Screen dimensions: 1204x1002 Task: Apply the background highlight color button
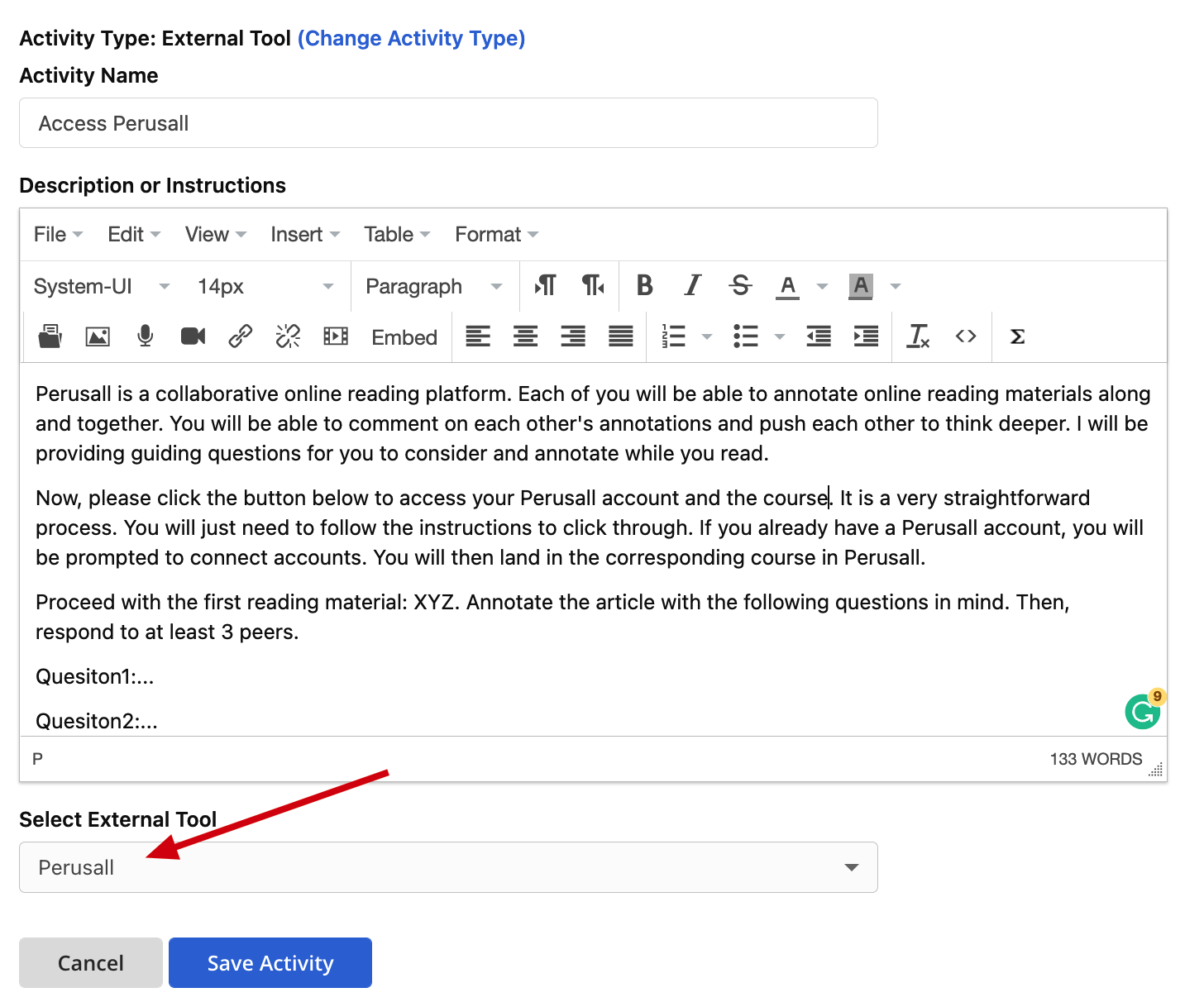pos(861,287)
